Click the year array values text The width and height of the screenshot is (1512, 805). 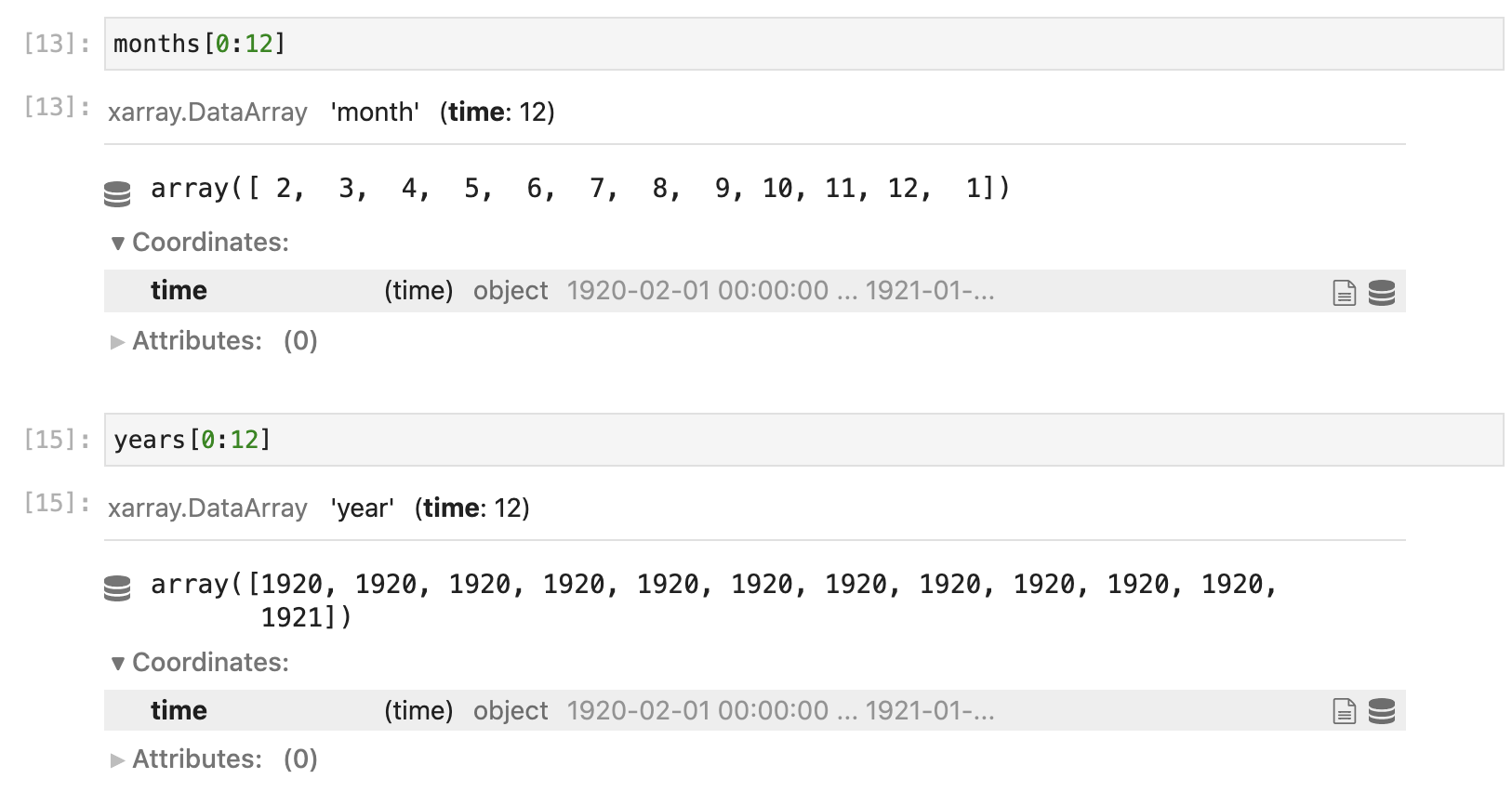pos(714,600)
